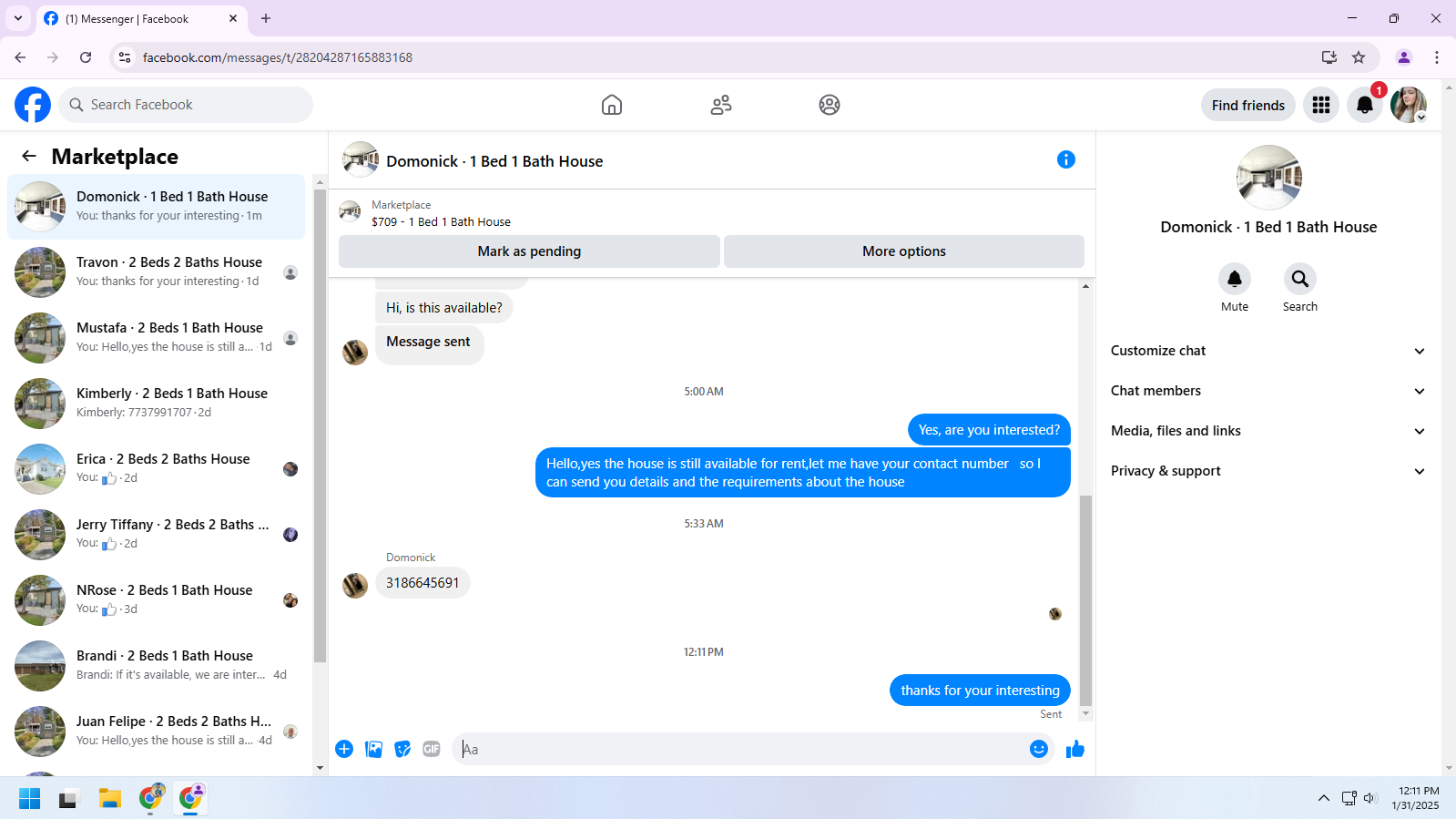Open More options for the listing
The height and width of the screenshot is (819, 1456).
[904, 251]
